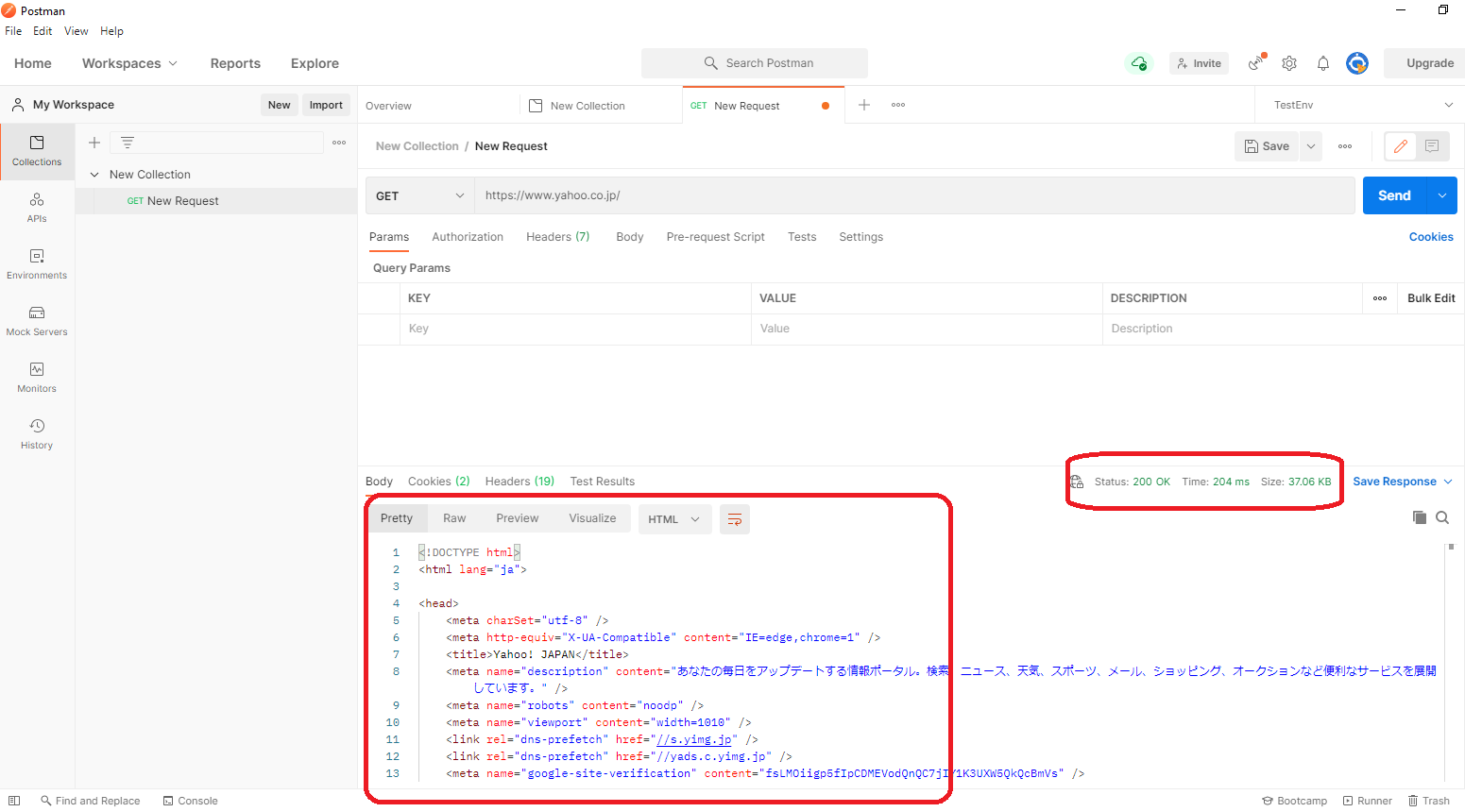Open the Console in status bar
Screen dimensions: 1465x812
190,801
